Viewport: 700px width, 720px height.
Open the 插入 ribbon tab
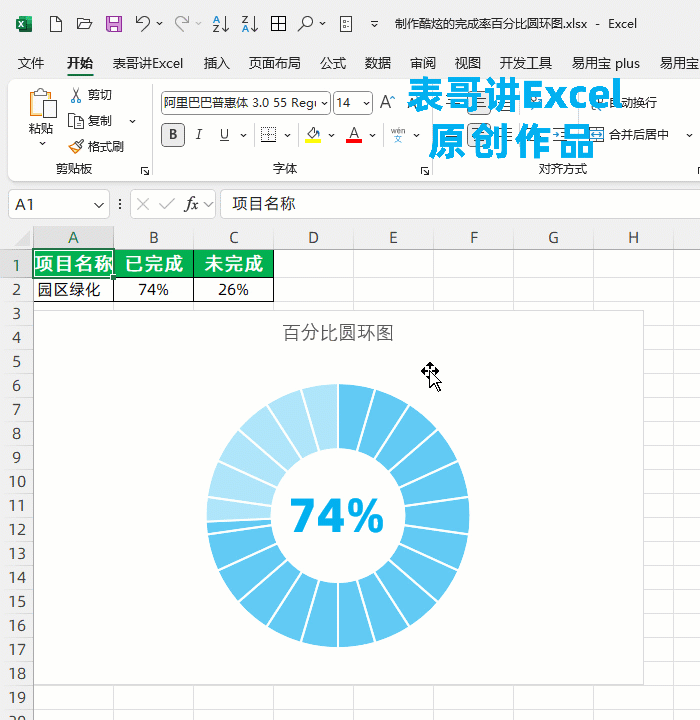pyautogui.click(x=216, y=63)
